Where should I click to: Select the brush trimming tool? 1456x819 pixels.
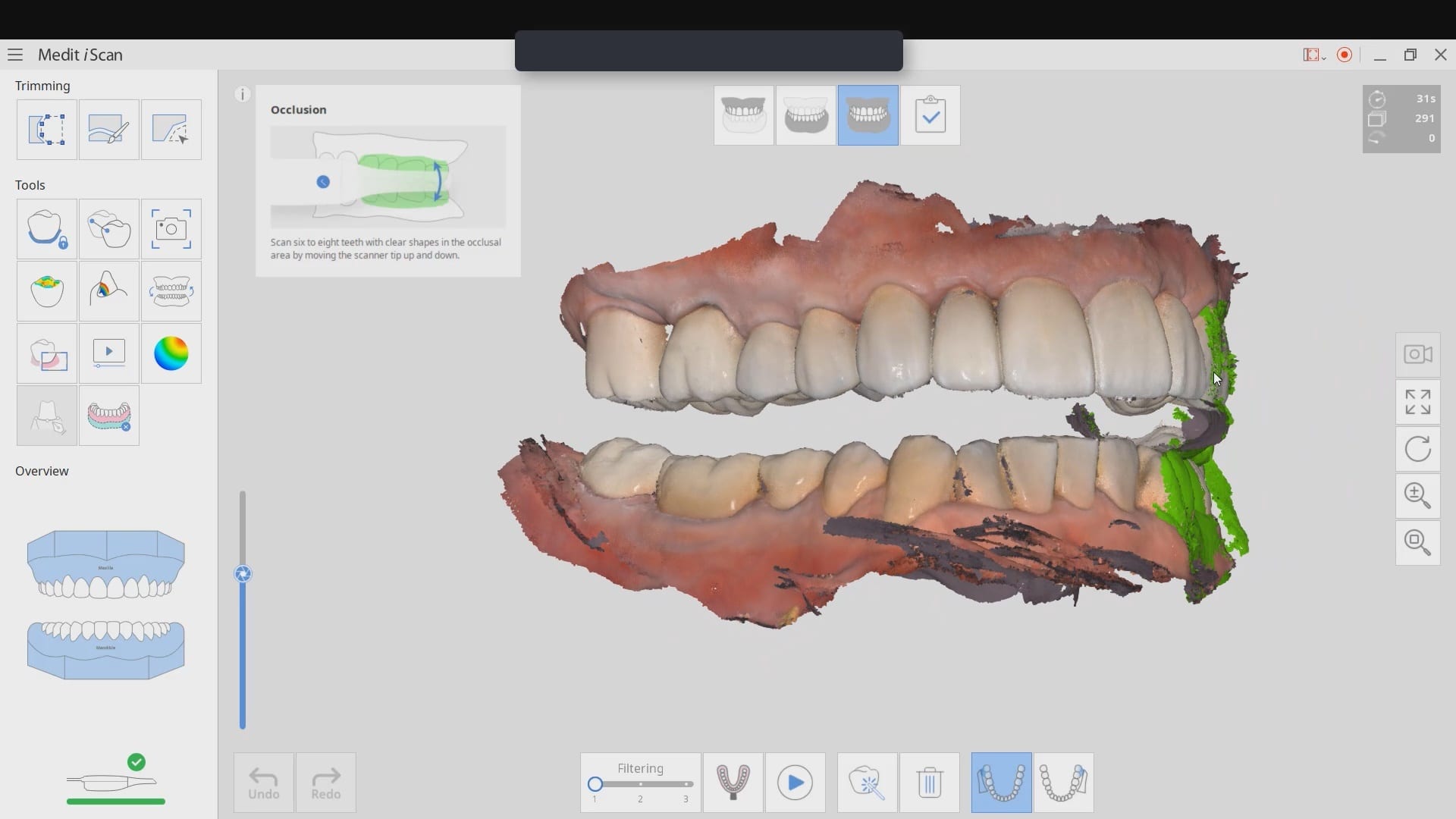pyautogui.click(x=108, y=130)
